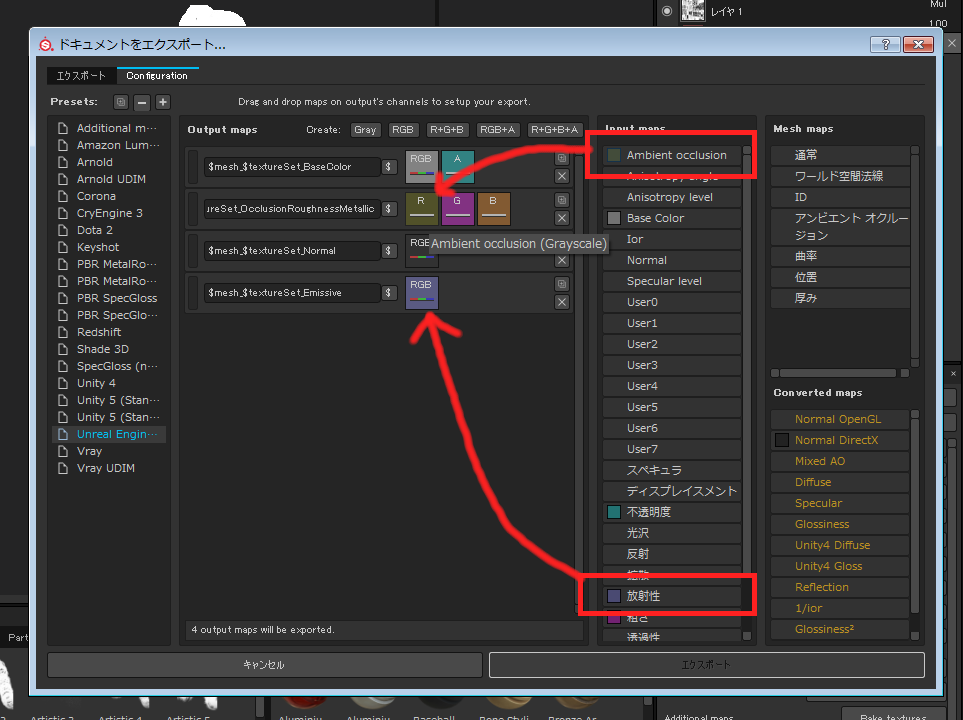Viewport: 963px width, 720px height.
Task: Open the help question mark in the title bar
Action: tap(884, 44)
